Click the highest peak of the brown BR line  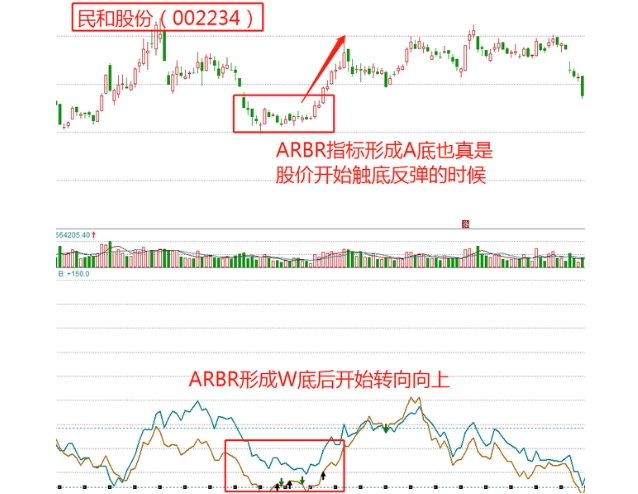(x=411, y=399)
